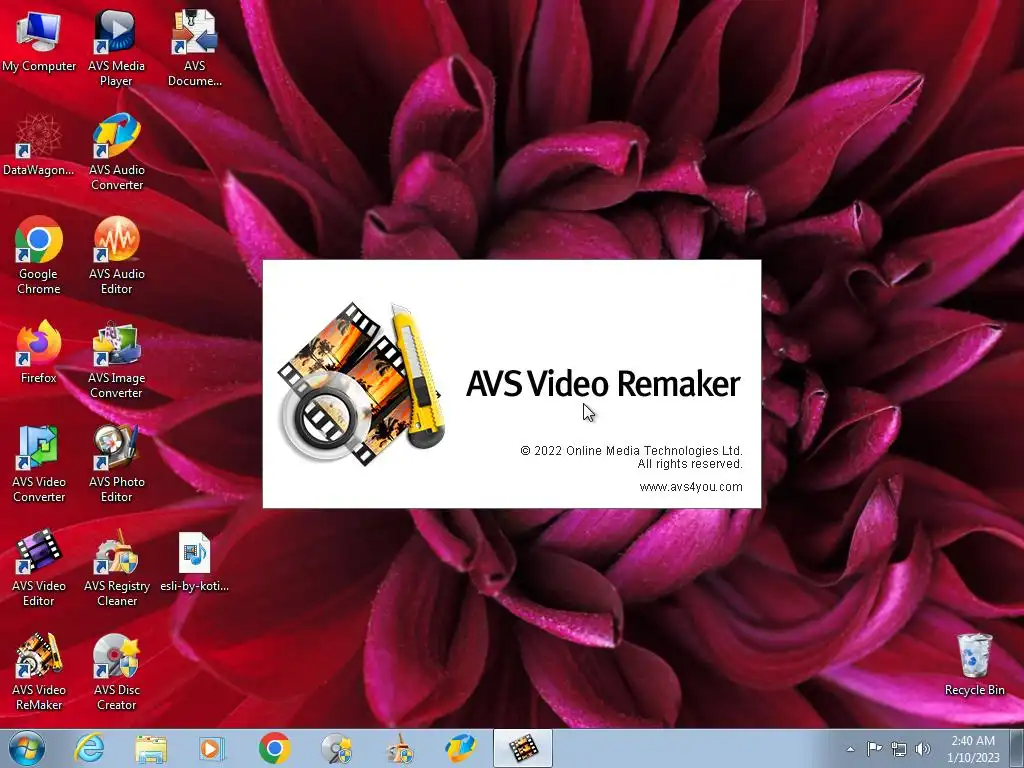Screen dimensions: 1024x768
Task: Open Google Chrome desktop shortcut
Action: click(x=39, y=255)
